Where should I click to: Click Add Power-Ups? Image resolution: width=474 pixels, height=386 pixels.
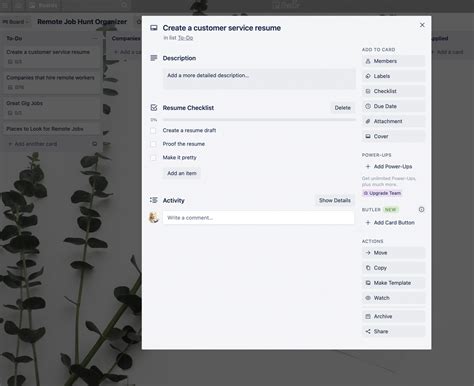393,166
